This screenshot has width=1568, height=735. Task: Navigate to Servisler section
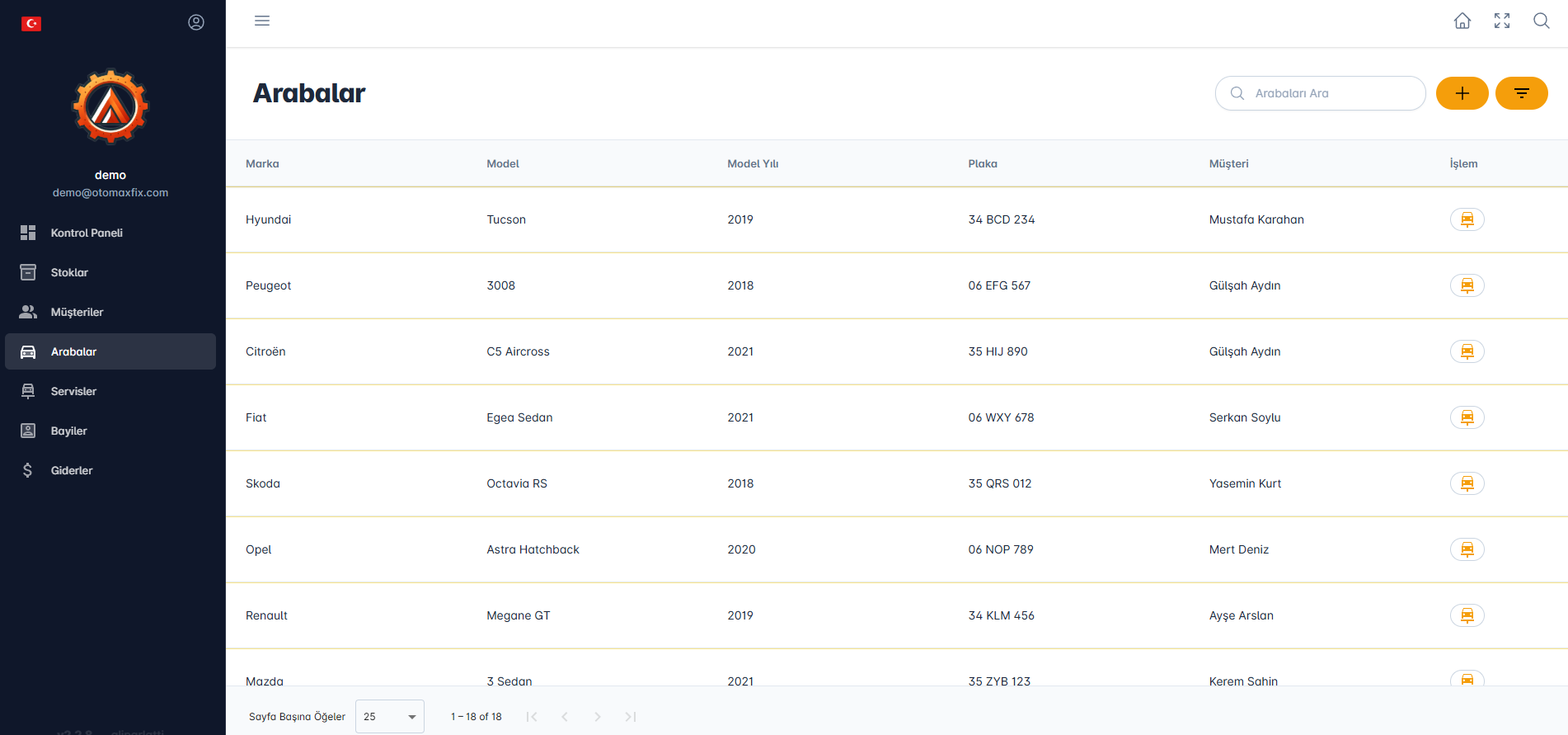tap(110, 391)
